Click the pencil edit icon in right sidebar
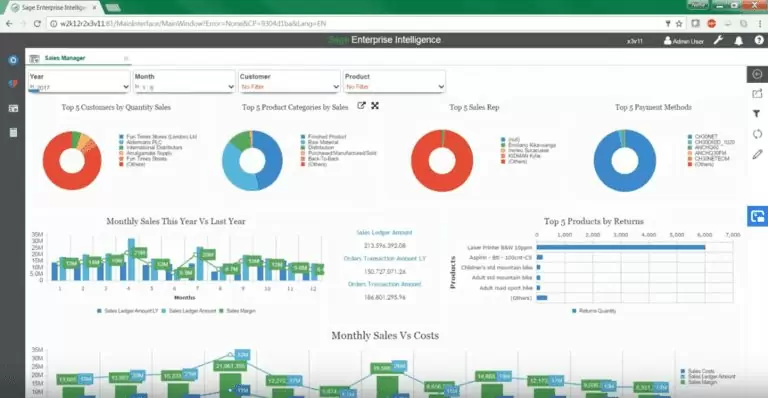 point(757,155)
